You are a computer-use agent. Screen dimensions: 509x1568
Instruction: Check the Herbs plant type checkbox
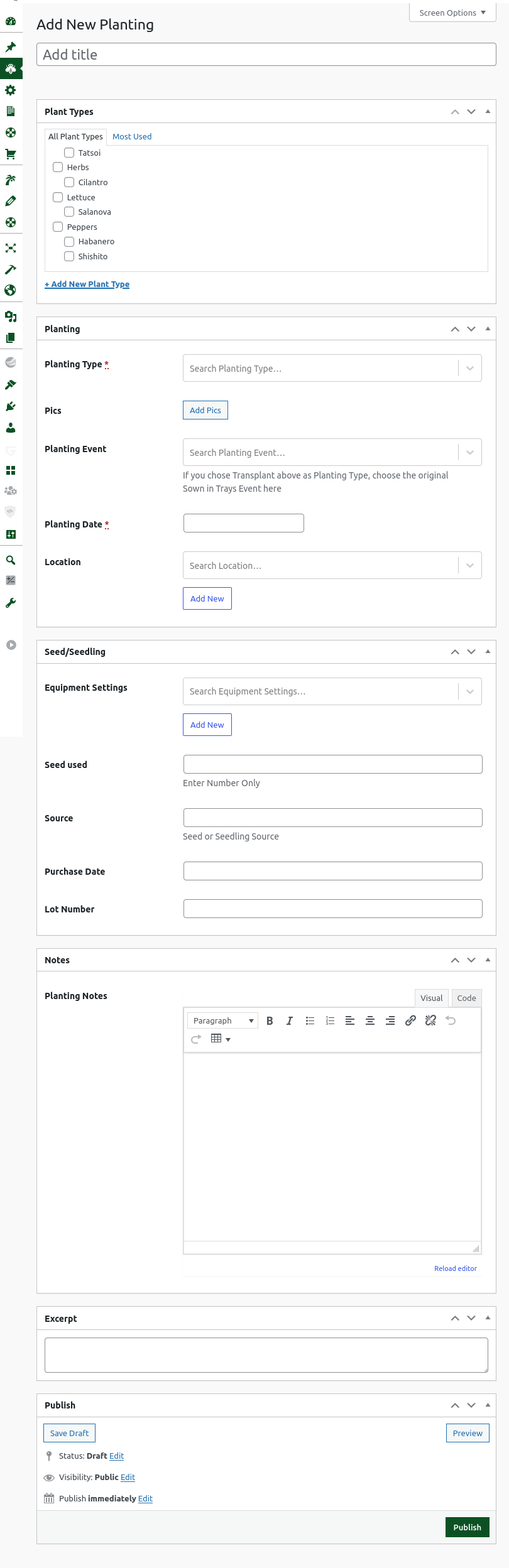58,167
